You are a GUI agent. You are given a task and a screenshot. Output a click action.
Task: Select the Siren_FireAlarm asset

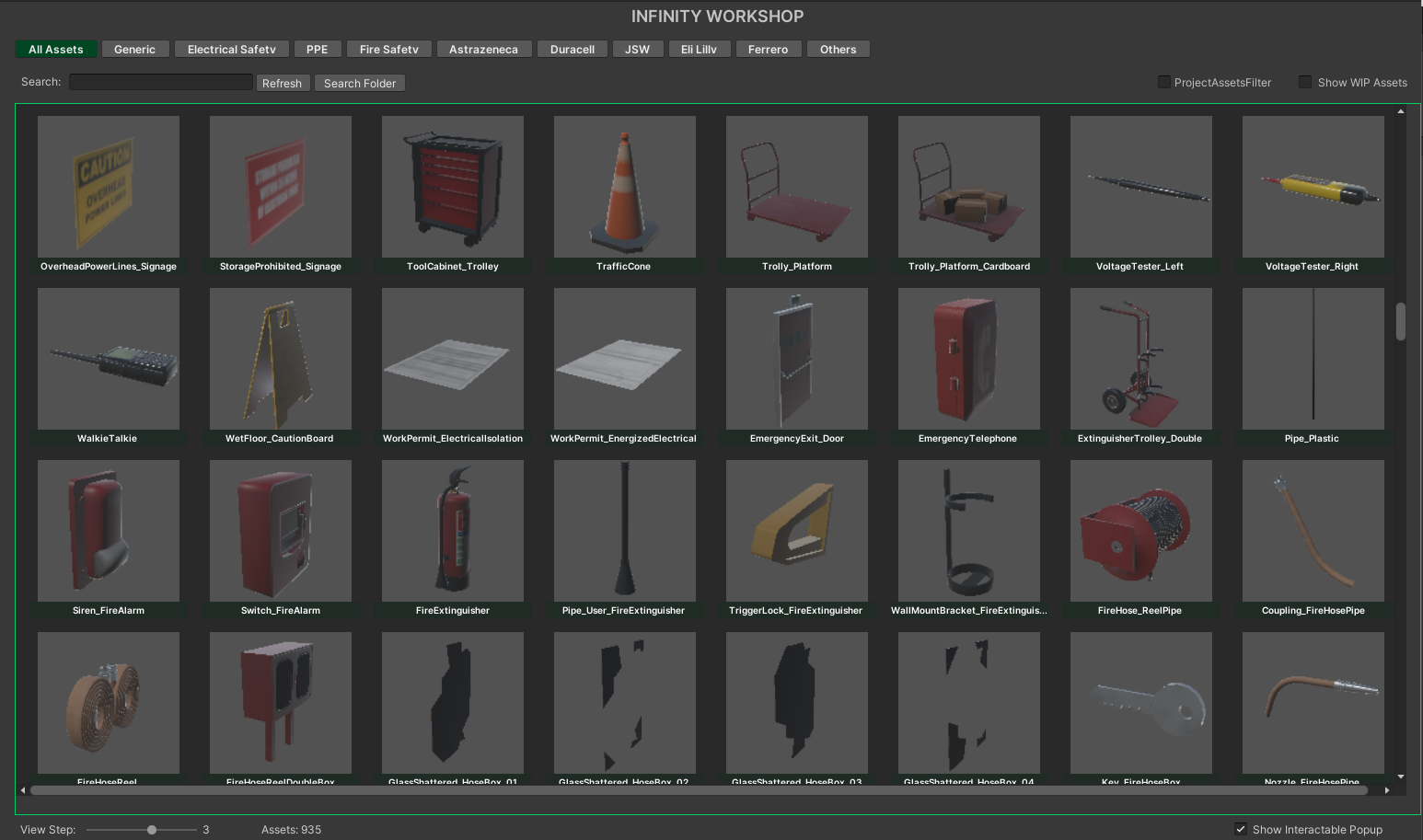[x=108, y=531]
